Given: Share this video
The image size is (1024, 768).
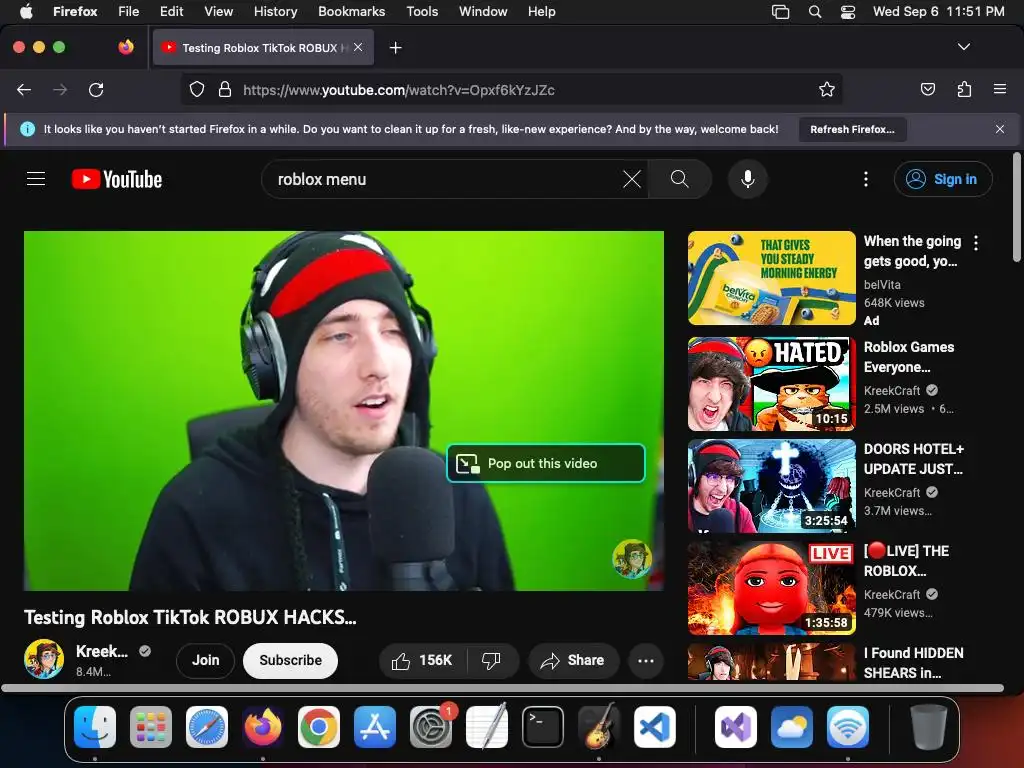Looking at the screenshot, I should click(x=572, y=661).
